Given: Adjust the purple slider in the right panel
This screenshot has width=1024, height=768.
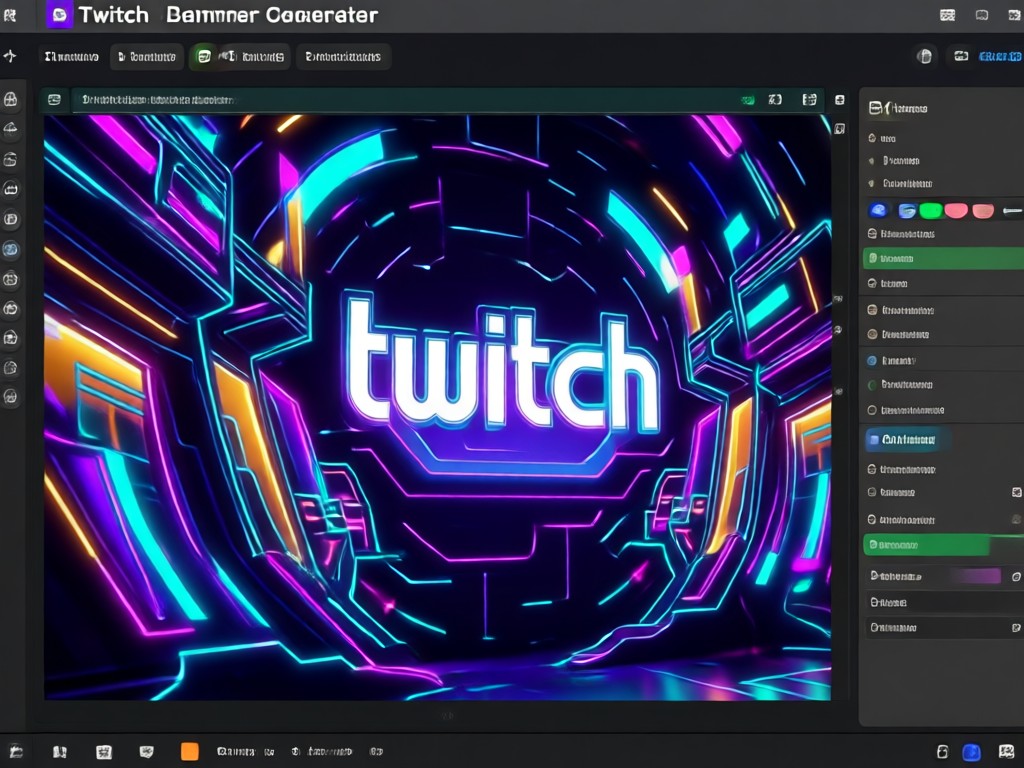Looking at the screenshot, I should point(974,576).
